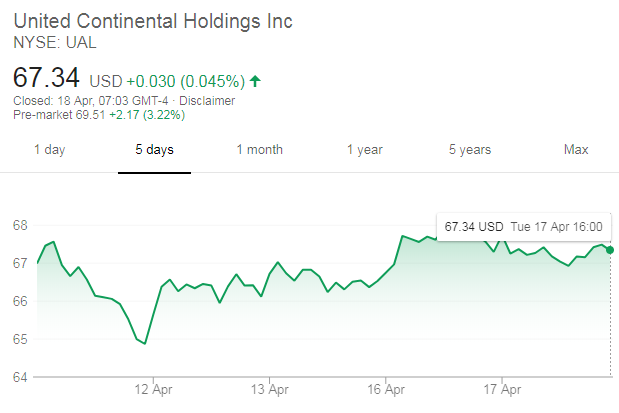
Task: Click the 68 value on price axis
Action: (x=19, y=225)
